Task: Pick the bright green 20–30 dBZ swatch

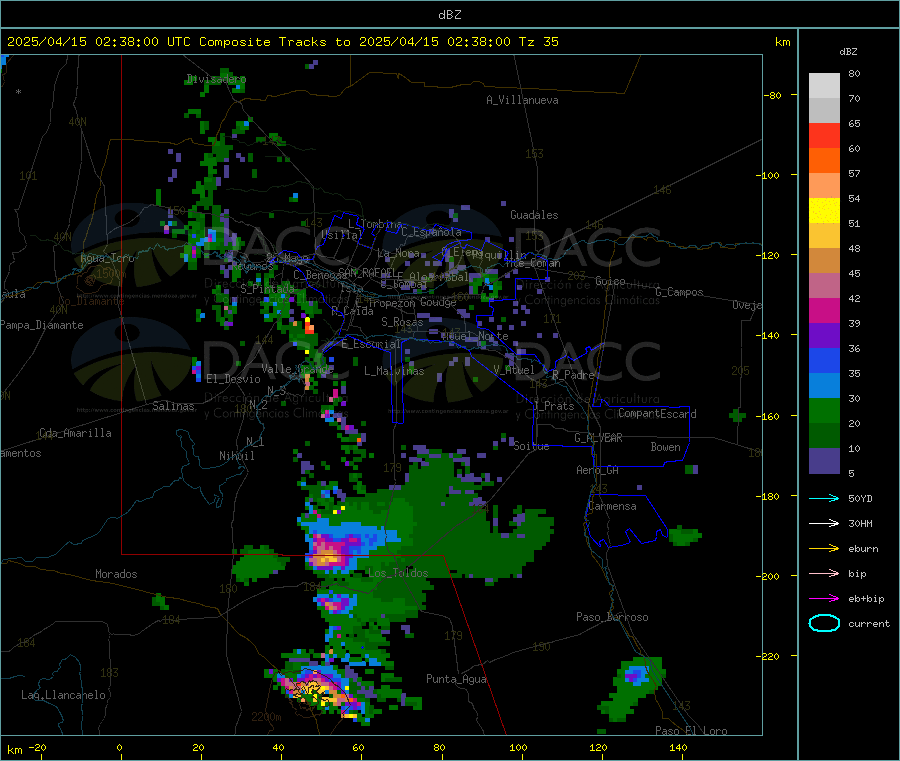Action: (x=824, y=411)
